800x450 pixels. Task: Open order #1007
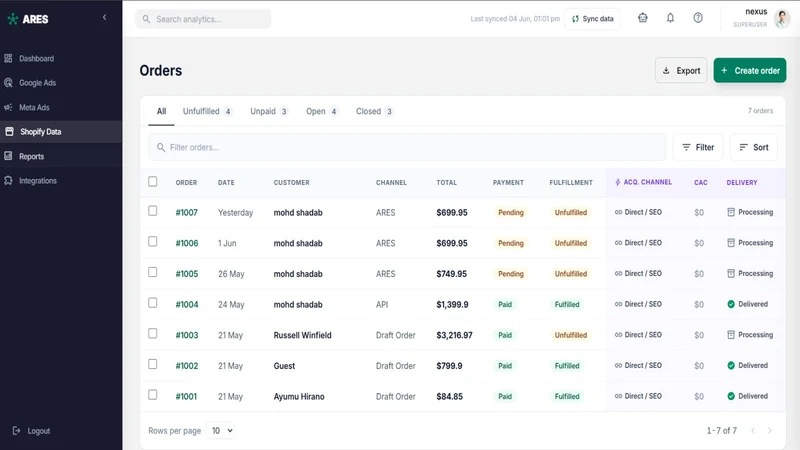tap(187, 213)
